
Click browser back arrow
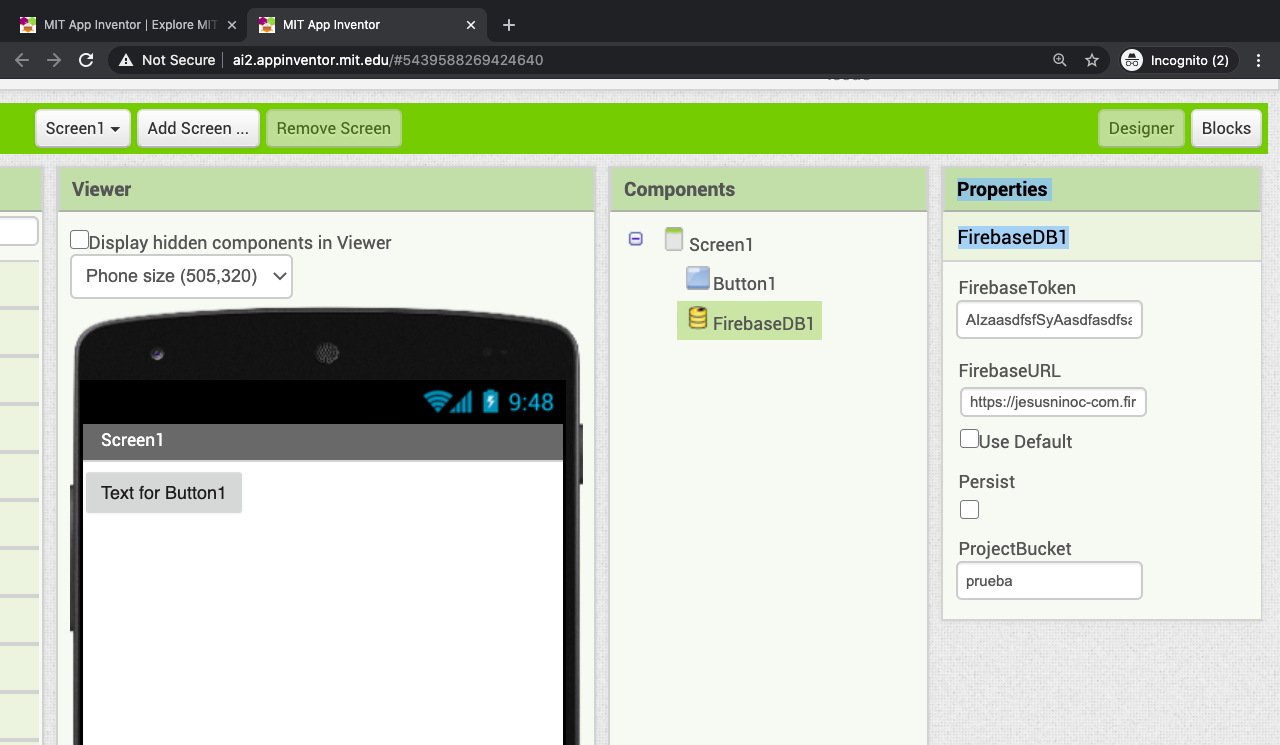[x=22, y=60]
